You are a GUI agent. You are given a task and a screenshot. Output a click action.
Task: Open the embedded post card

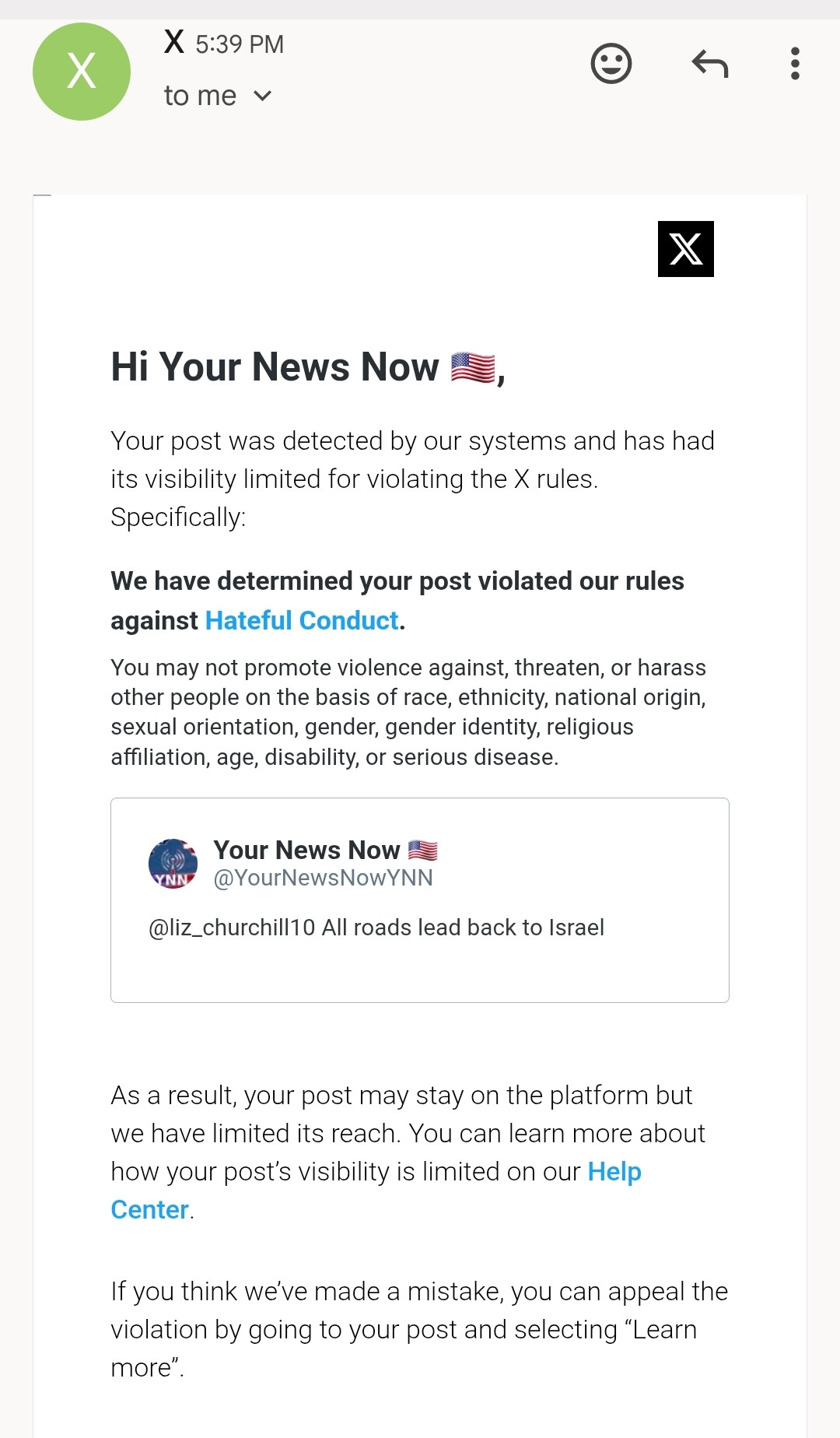point(420,900)
